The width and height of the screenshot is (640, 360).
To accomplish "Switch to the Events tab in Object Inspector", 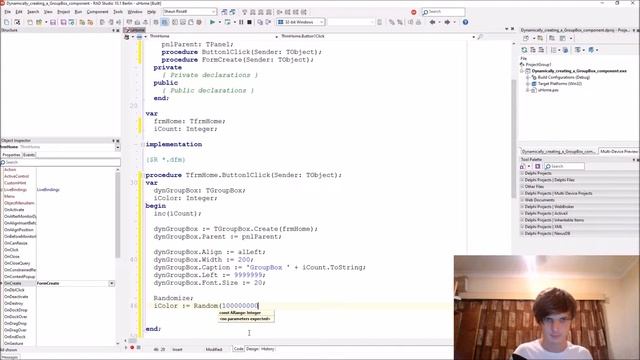I will tap(29, 155).
